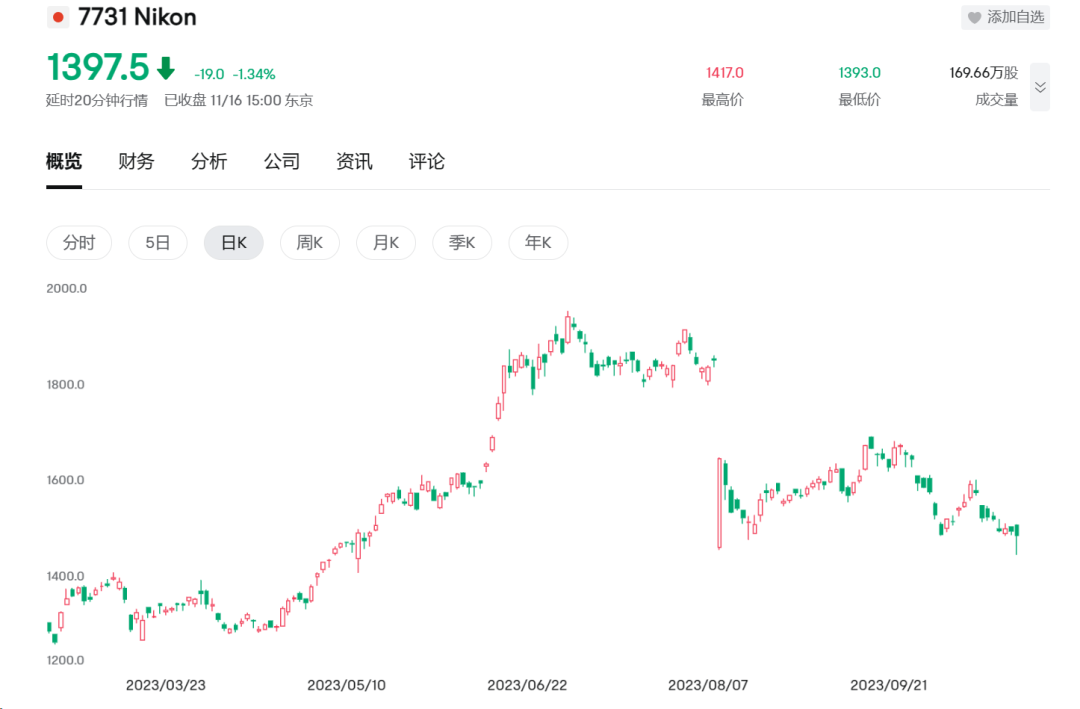Click the 2023/09/21 date label
1080x709 pixels.
[889, 686]
